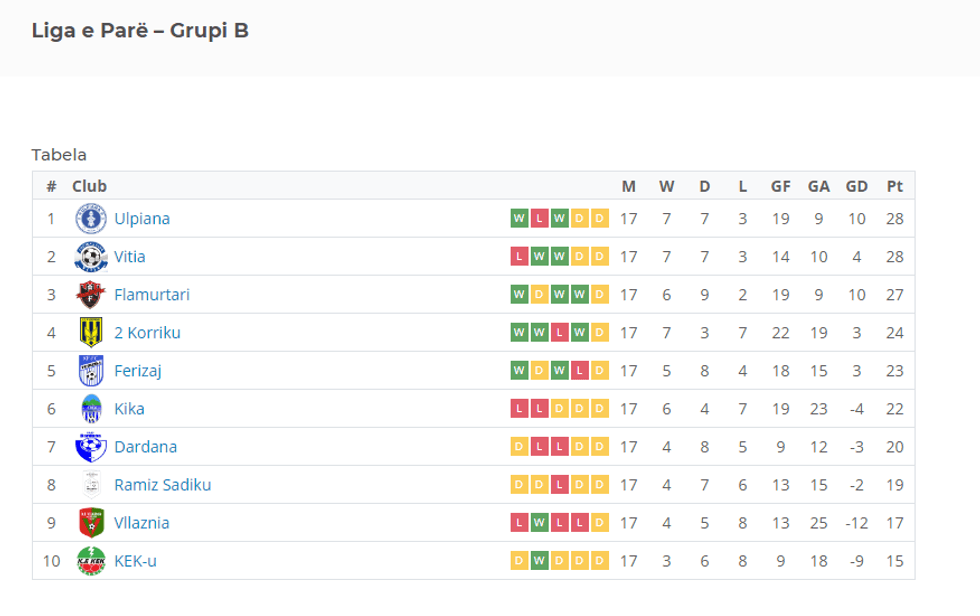
Task: Click the Flamurtari club logo
Action: click(x=91, y=294)
